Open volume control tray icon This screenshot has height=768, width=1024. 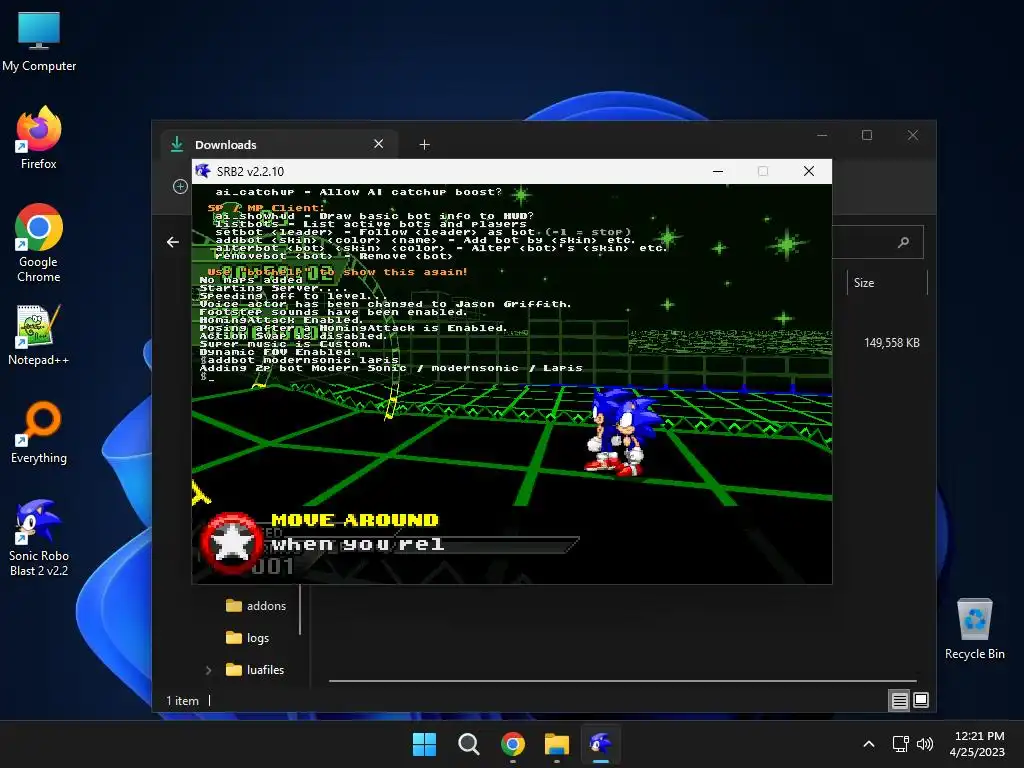pyautogui.click(x=925, y=744)
